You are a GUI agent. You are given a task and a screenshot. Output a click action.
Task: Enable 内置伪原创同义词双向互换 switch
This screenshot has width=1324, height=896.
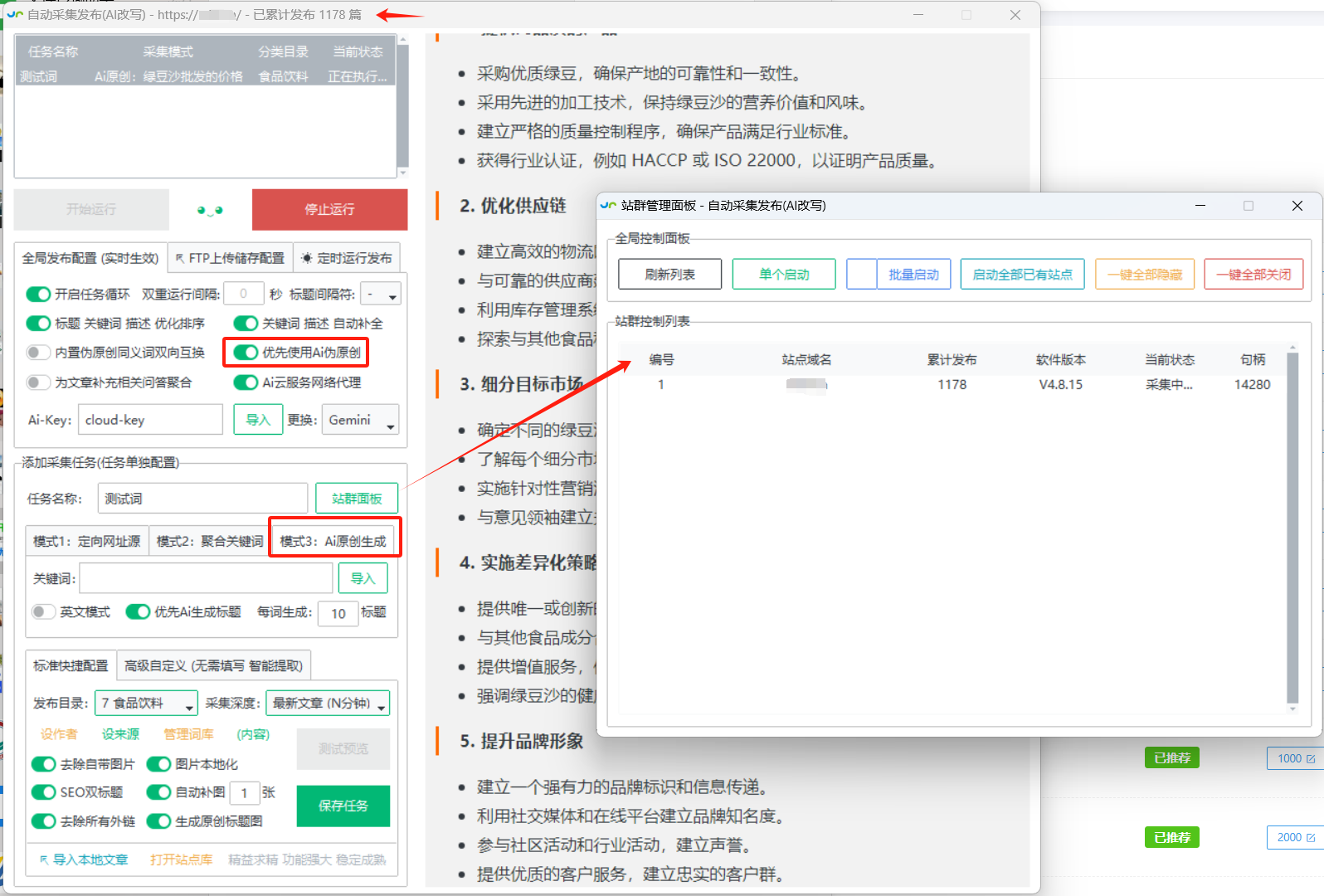pos(39,353)
